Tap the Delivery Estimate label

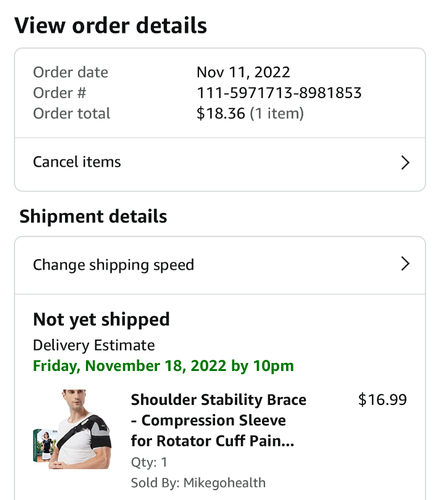pos(94,345)
